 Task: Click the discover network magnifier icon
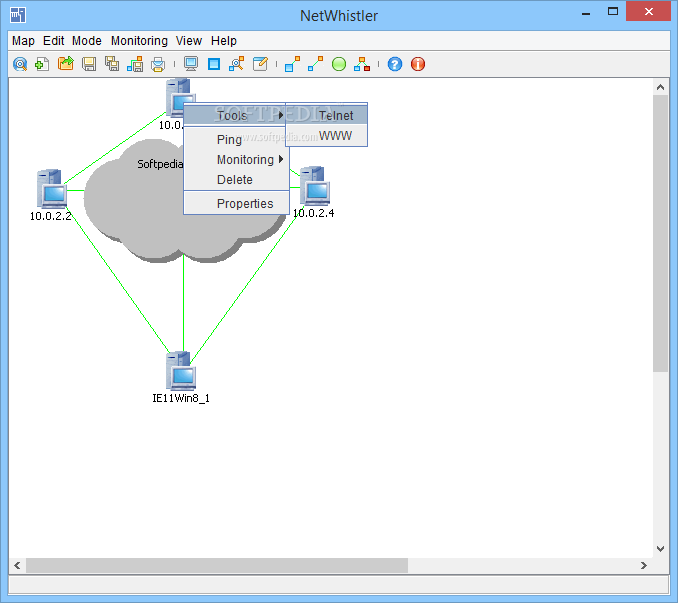point(20,64)
